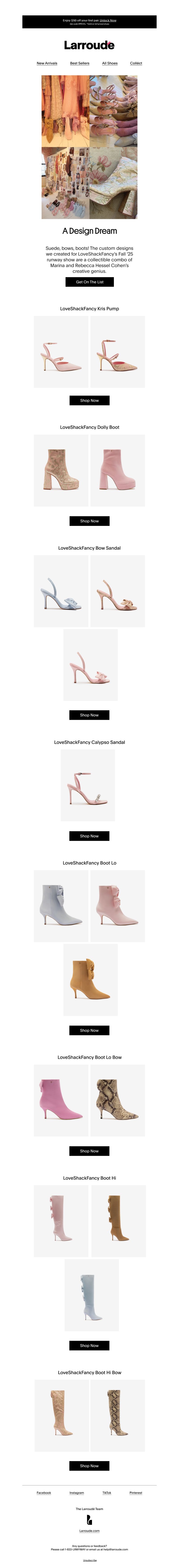This screenshot has width=179, height=1568.
Task: Click Shop Now under Dolly Boot
Action: tap(89, 521)
